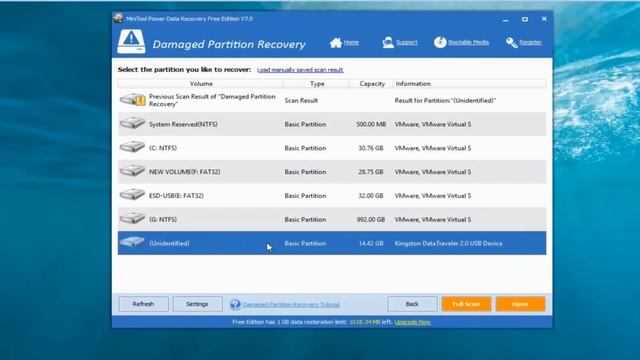
Task: Click the Home house icon
Action: click(336, 42)
